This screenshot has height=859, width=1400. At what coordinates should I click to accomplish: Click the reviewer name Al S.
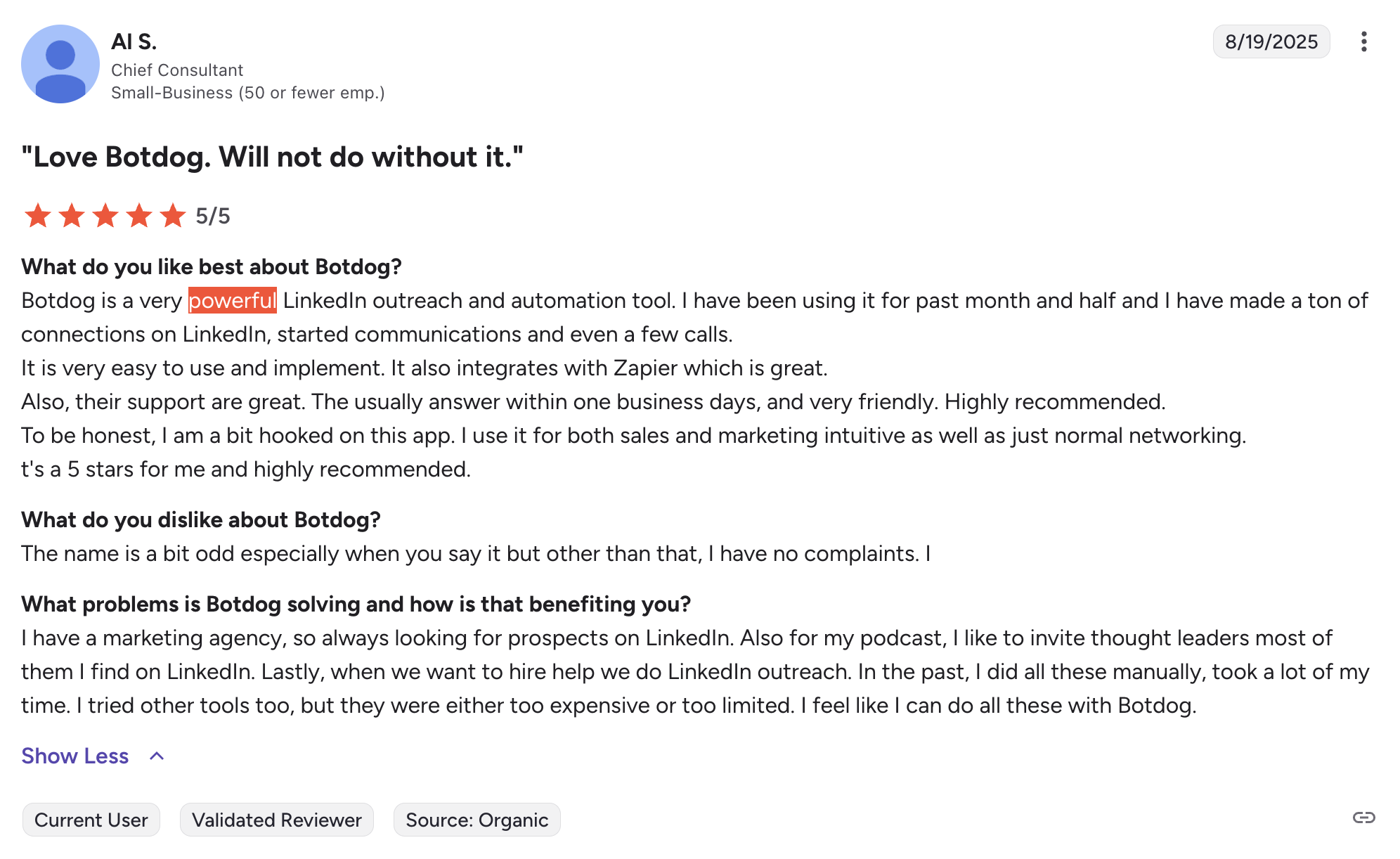click(134, 42)
